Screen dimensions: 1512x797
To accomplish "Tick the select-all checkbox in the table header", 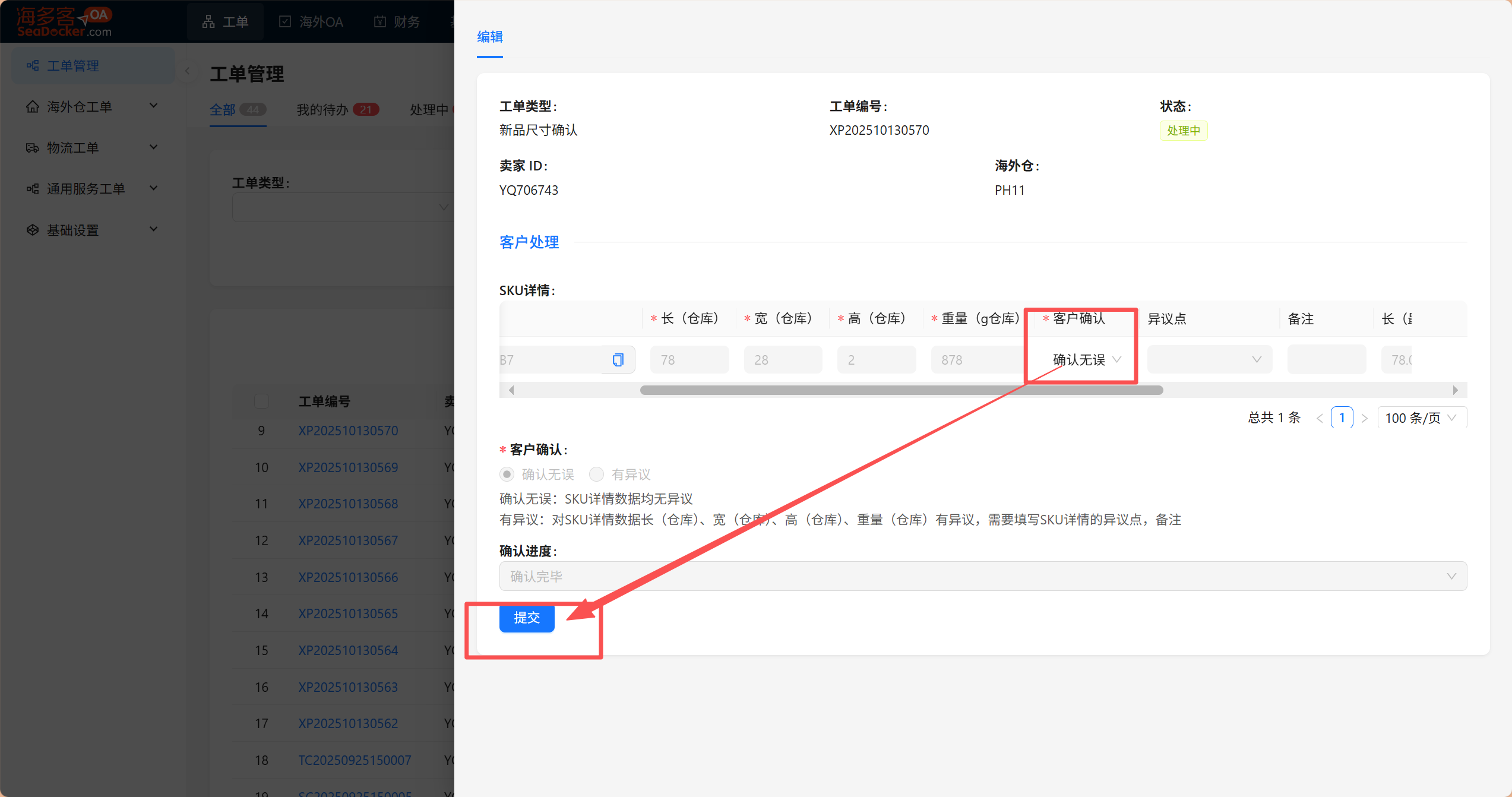I will click(261, 401).
